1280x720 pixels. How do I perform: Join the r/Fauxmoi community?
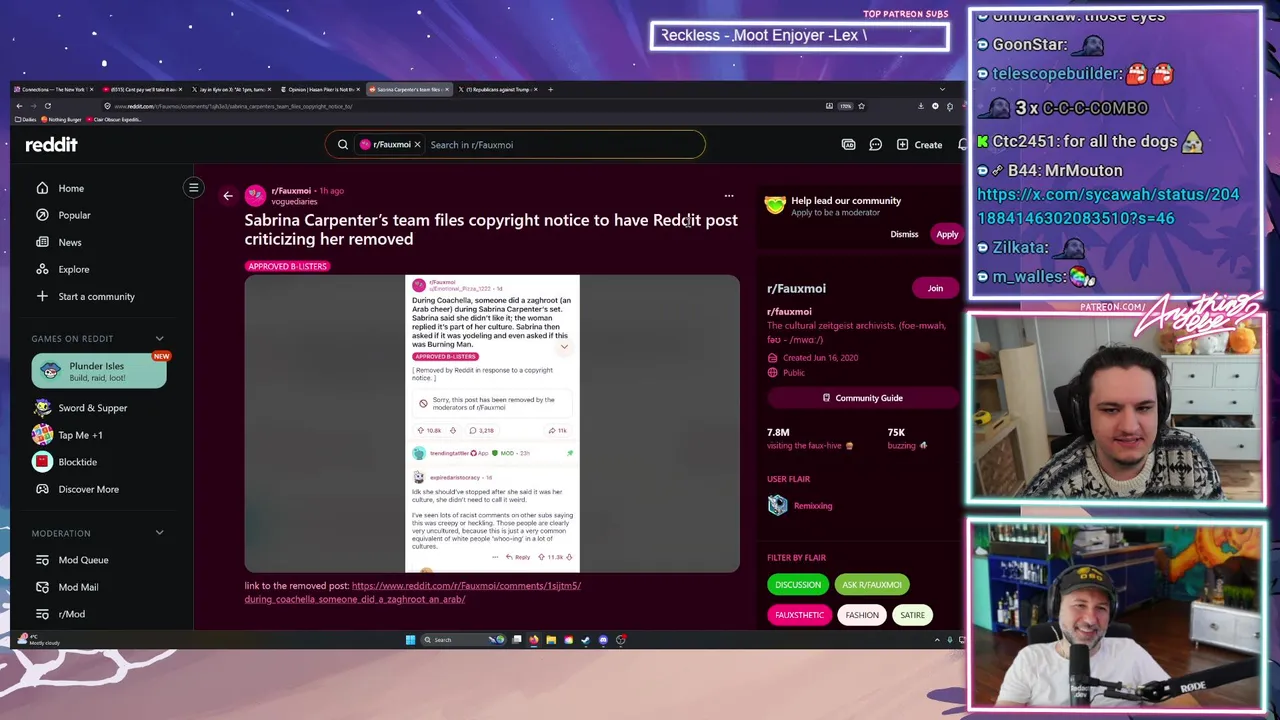pyautogui.click(x=935, y=288)
